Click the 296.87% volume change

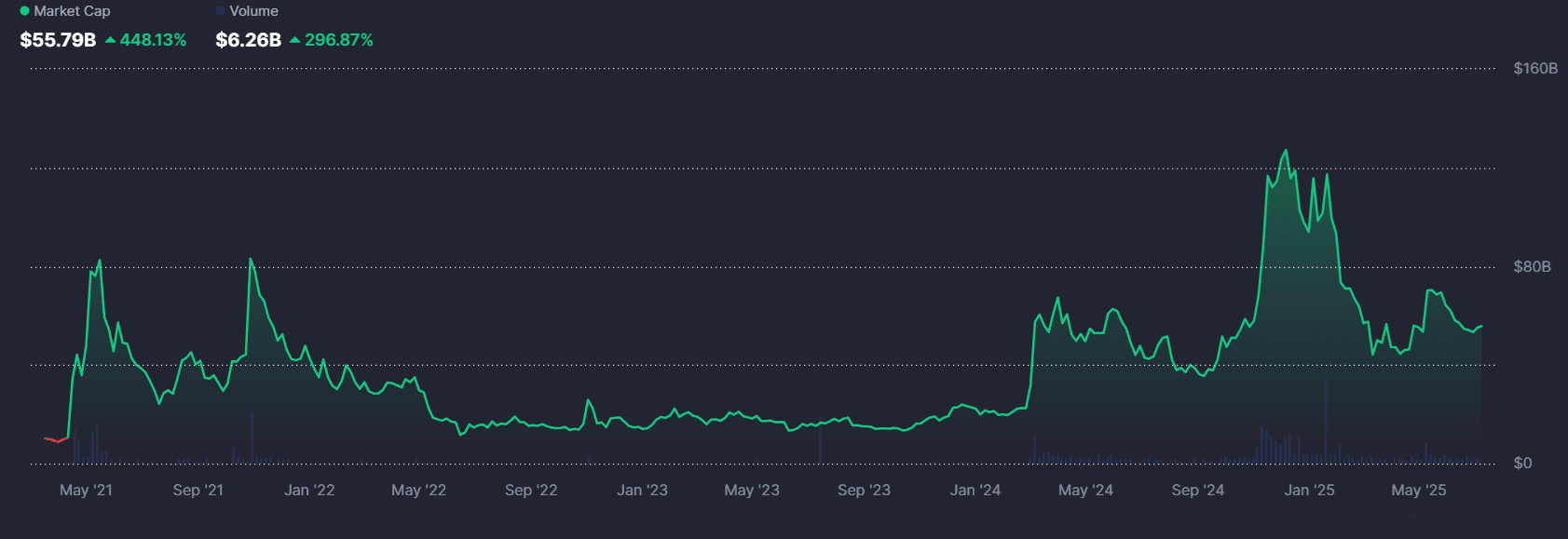(x=339, y=40)
